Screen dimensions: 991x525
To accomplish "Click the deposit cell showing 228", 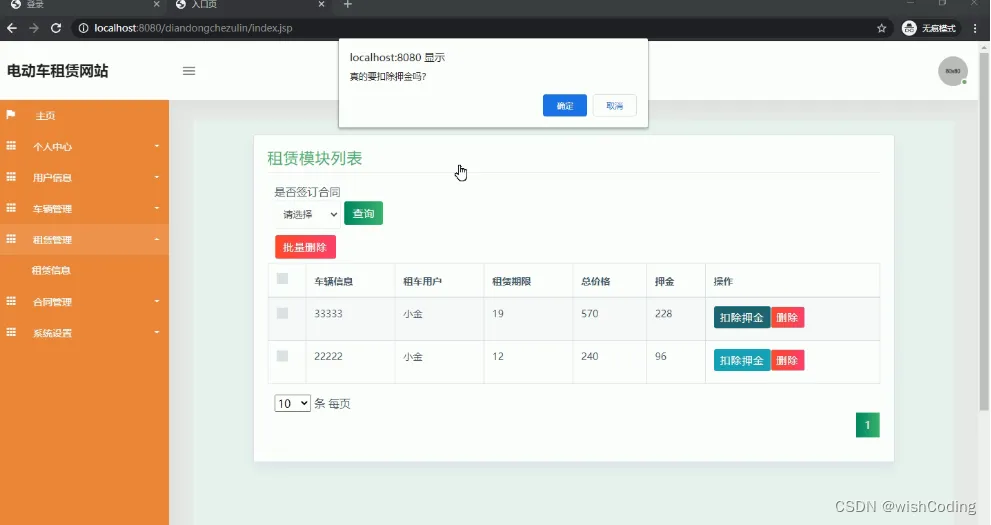I will click(x=676, y=319).
